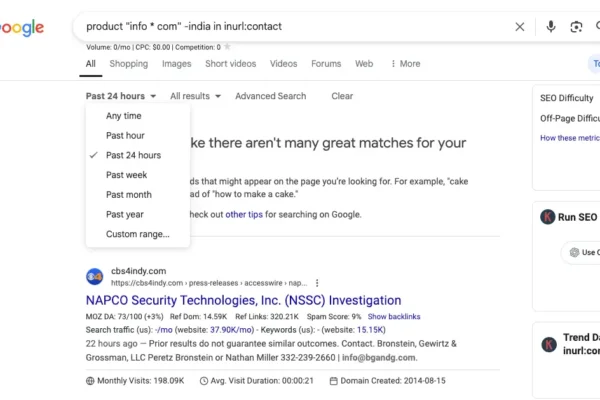Open the website keywords 15.15K link
The height and width of the screenshot is (400, 600).
click(370, 330)
